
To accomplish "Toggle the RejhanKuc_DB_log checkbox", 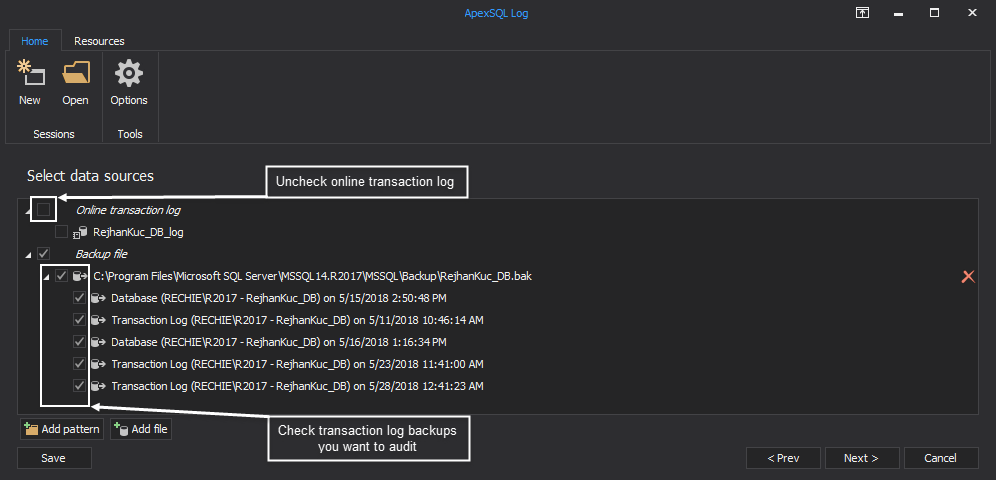I will pyautogui.click(x=61, y=232).
